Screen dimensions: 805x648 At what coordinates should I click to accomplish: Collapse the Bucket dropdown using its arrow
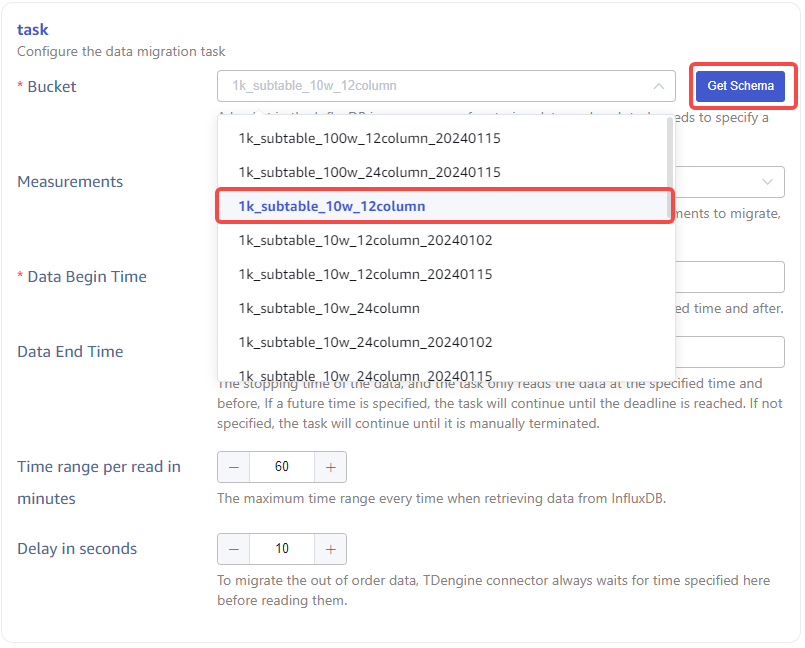[x=657, y=86]
